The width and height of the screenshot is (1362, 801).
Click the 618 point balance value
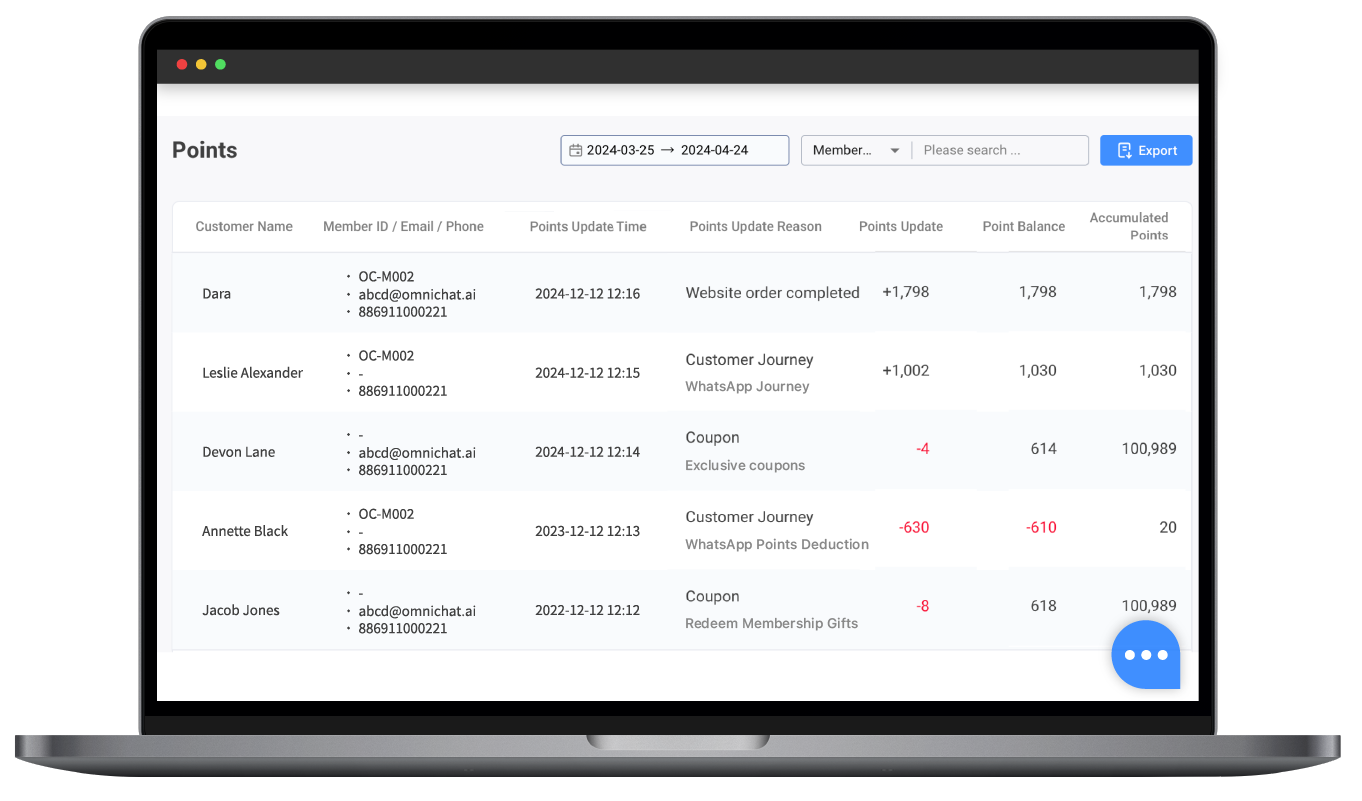pyautogui.click(x=1043, y=606)
